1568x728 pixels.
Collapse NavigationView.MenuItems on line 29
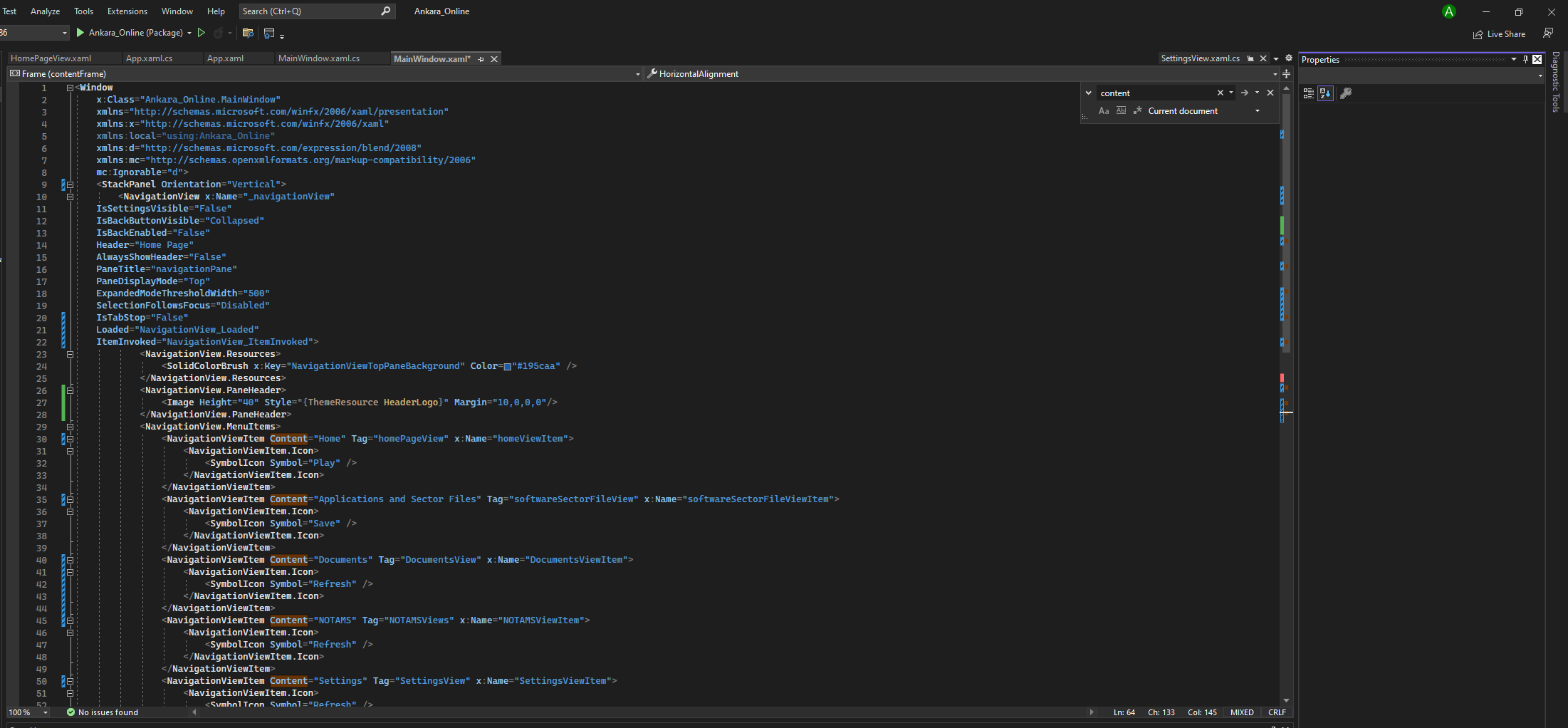(x=70, y=427)
